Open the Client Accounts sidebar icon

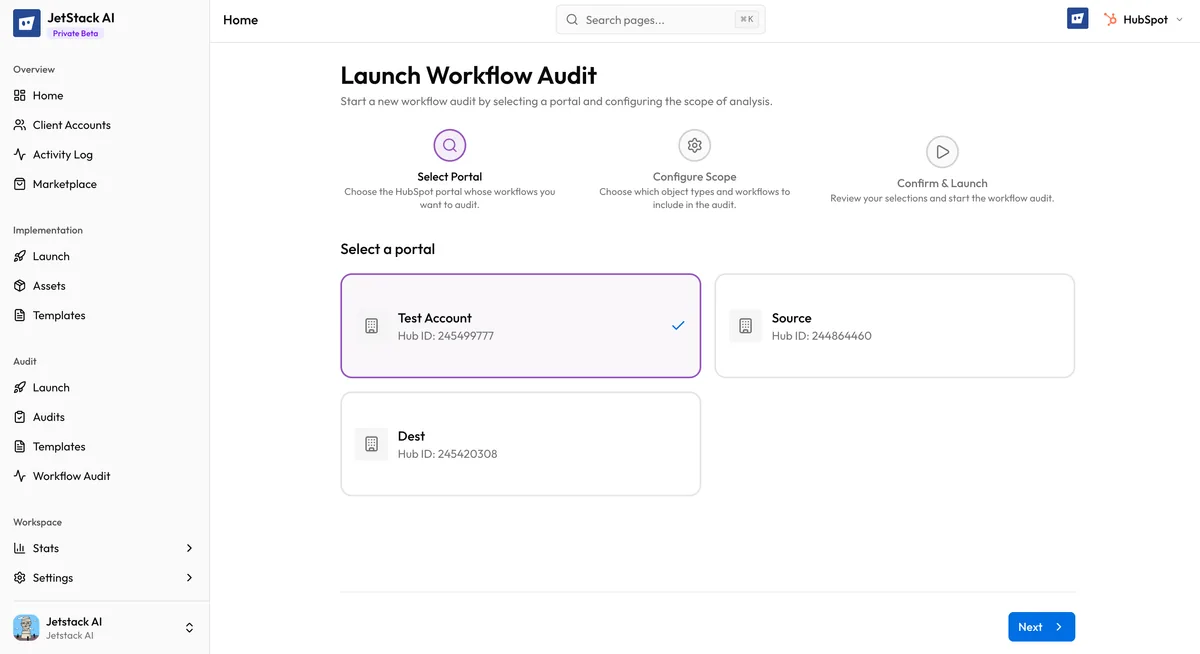point(20,124)
